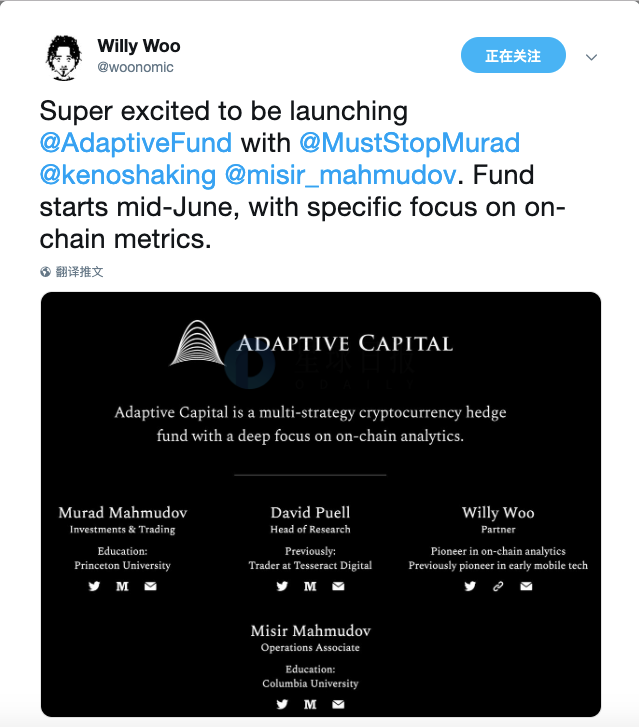Open the @woonomic handle under name
639x727 pixels.
[135, 67]
